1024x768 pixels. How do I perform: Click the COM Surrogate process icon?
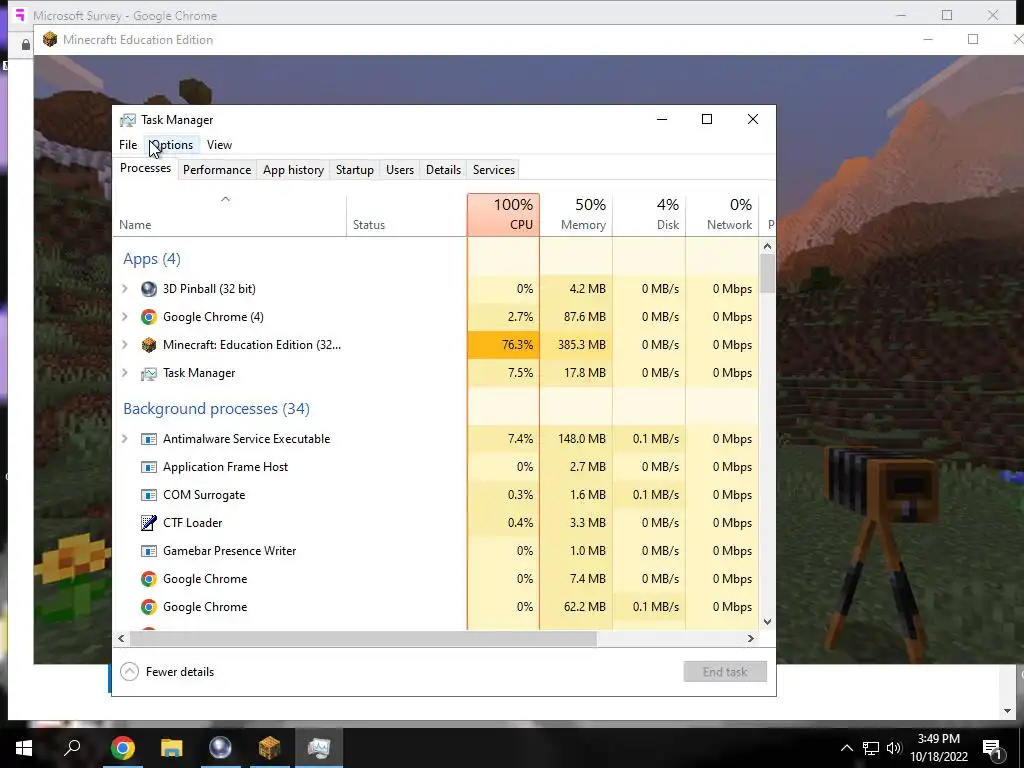[149, 495]
